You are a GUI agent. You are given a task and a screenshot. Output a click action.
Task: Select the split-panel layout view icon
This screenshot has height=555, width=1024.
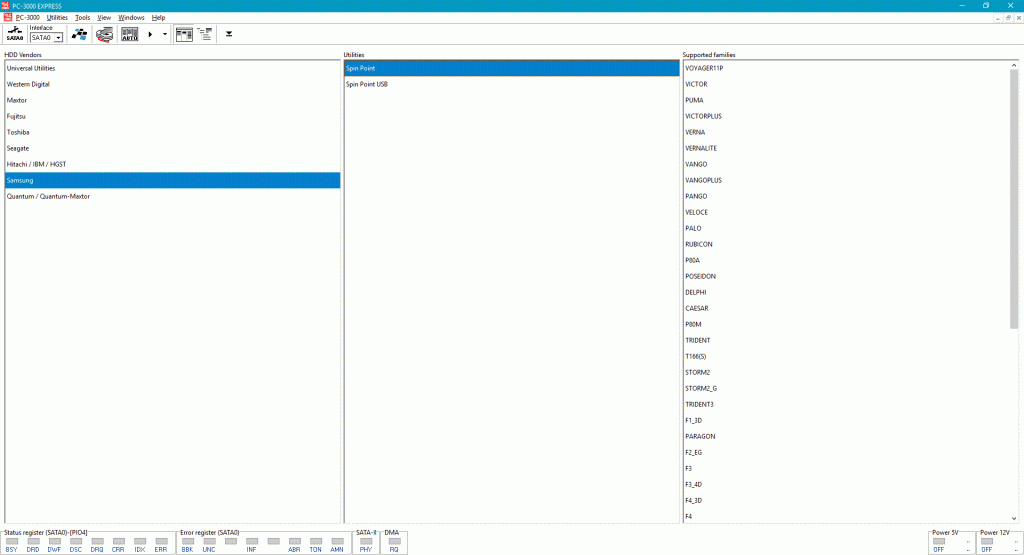click(184, 34)
